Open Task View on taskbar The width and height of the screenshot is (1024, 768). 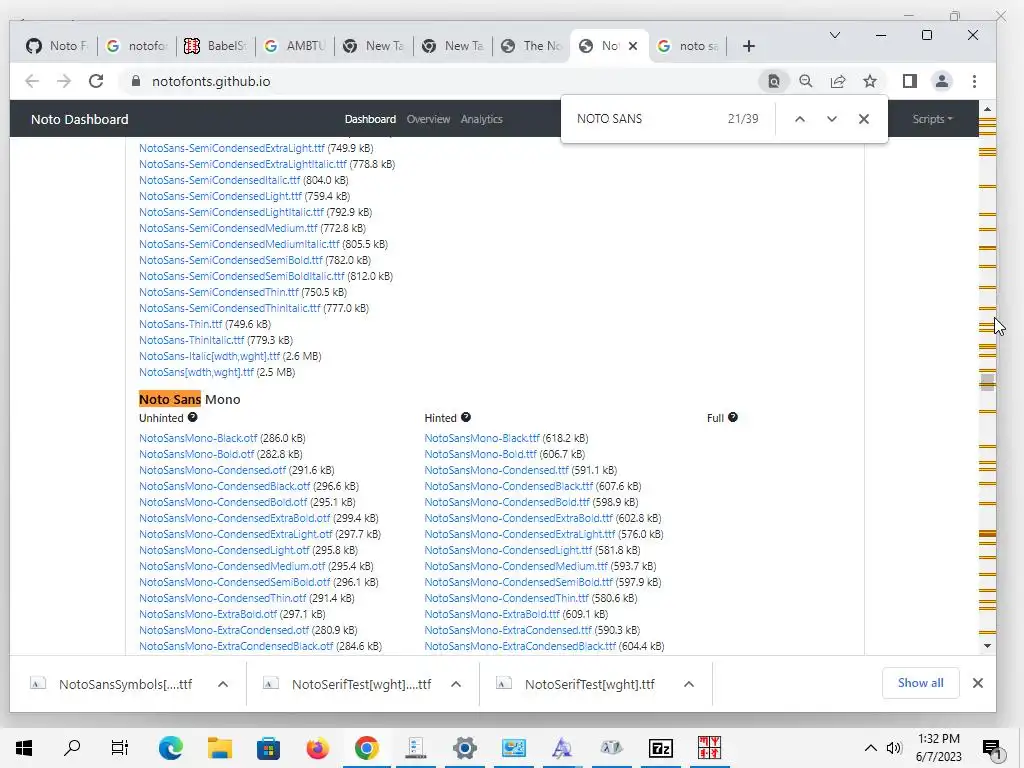pyautogui.click(x=120, y=748)
